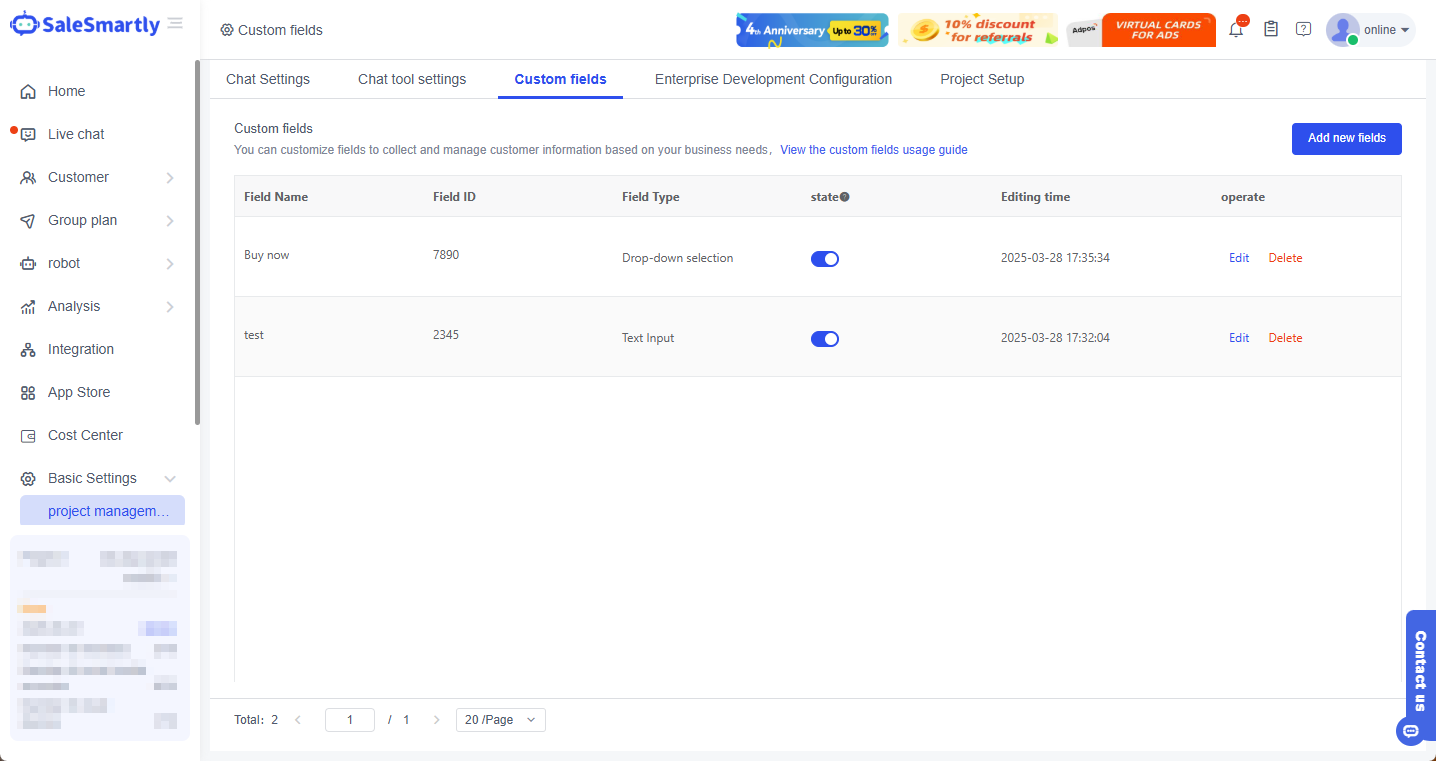1436x761 pixels.
Task: Open the Project Setup tab
Action: click(982, 79)
